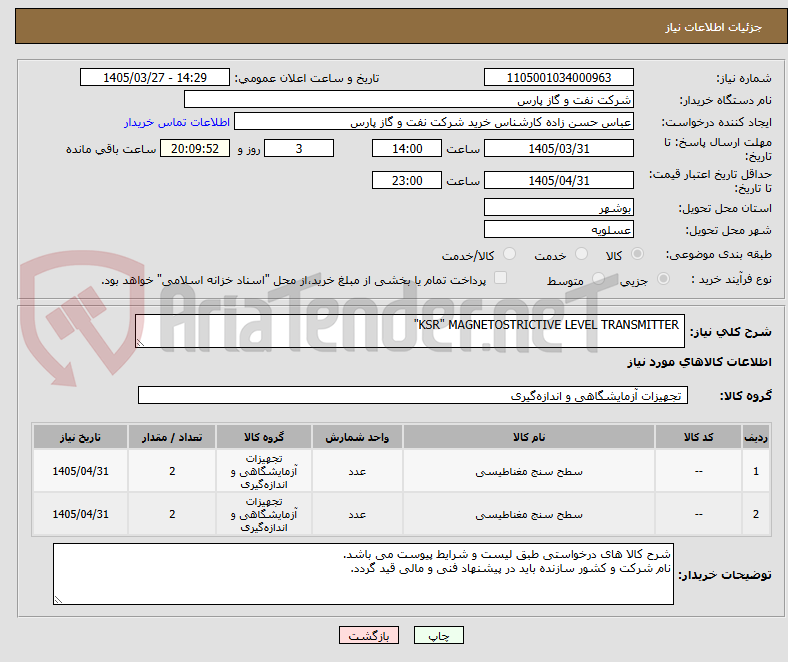Click the goods group field تجهیزات آزمایشگاهی

pyautogui.click(x=413, y=395)
